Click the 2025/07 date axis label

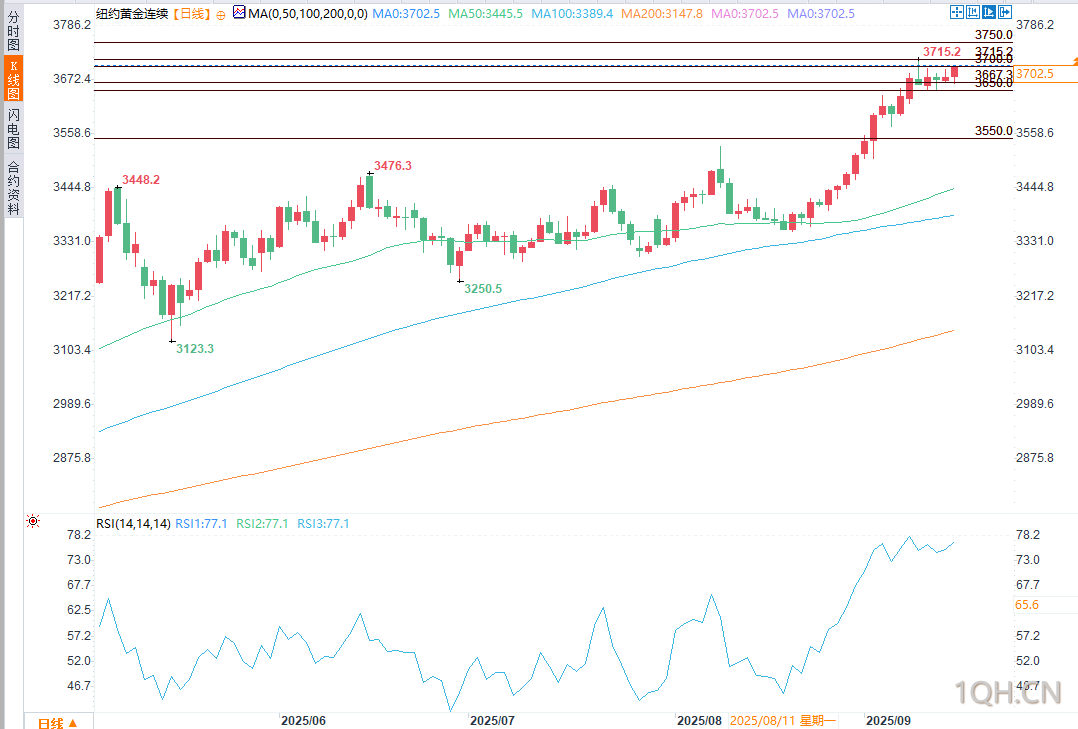pos(492,721)
